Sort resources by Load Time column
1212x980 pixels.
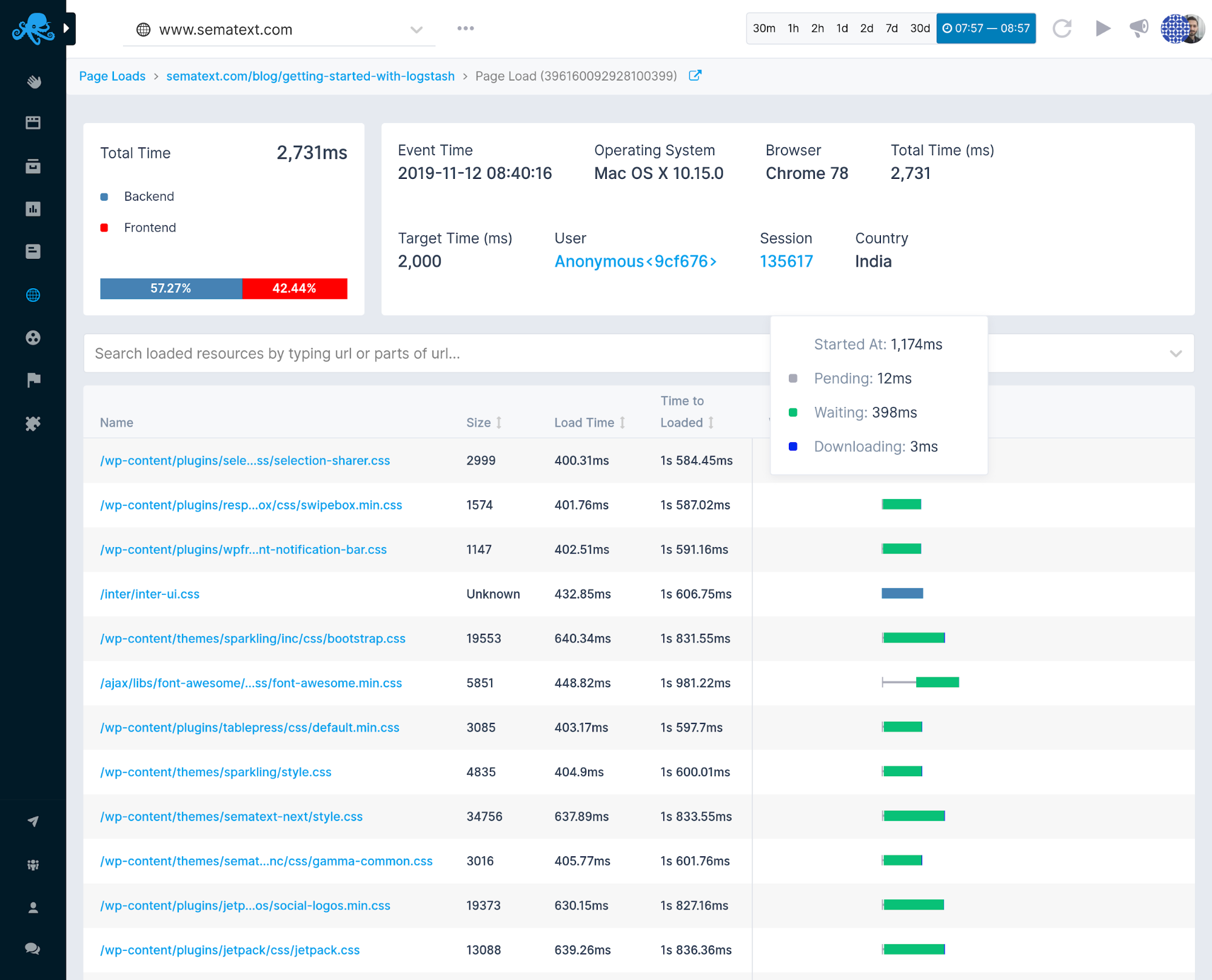coord(590,423)
